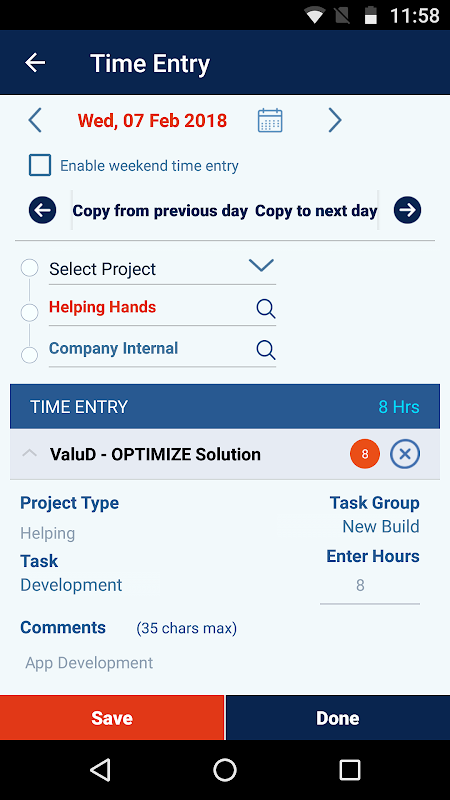Viewport: 450px width, 800px height.
Task: Save the time entry
Action: [x=112, y=717]
